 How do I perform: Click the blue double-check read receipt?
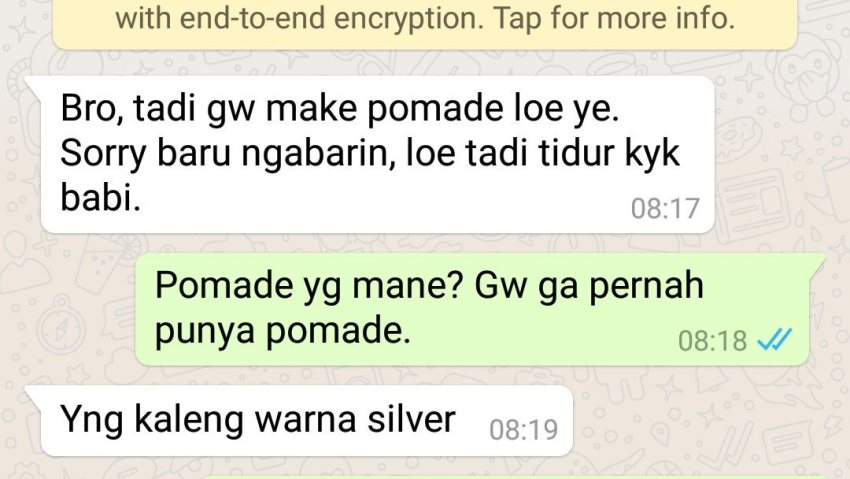774,339
